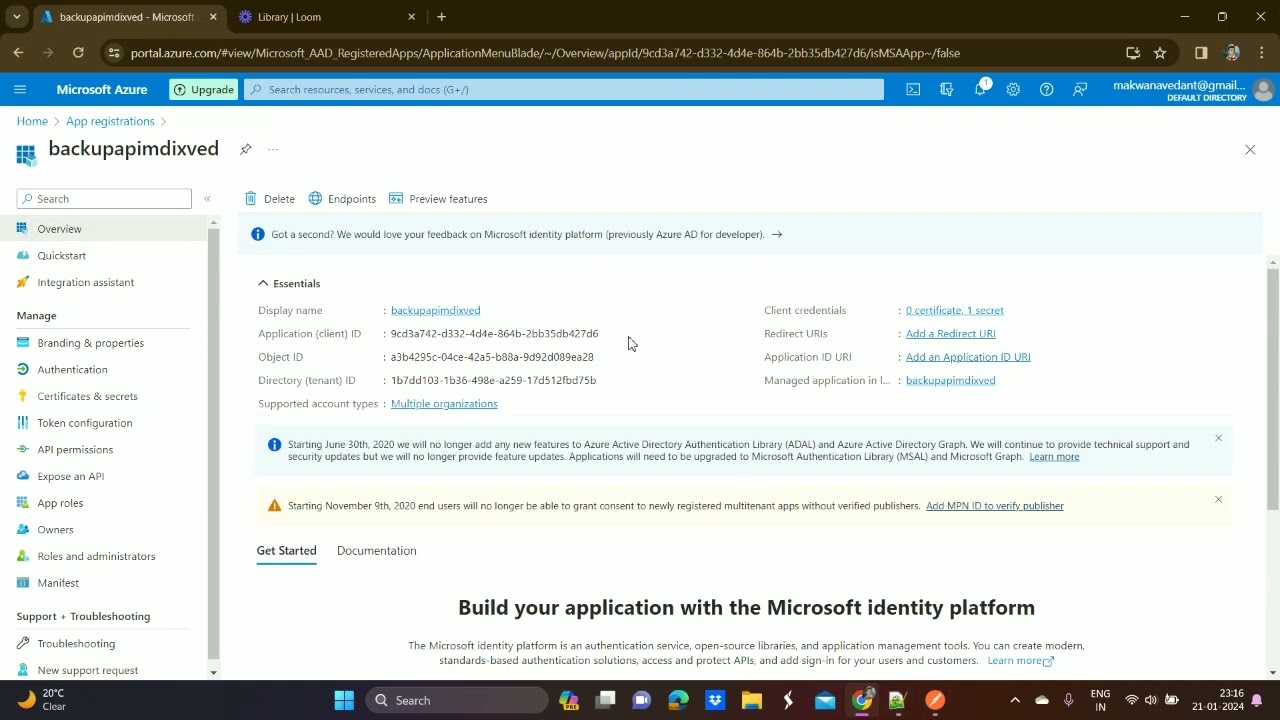This screenshot has height=720, width=1280.
Task: Select the Application (client) ID value
Action: pos(494,334)
